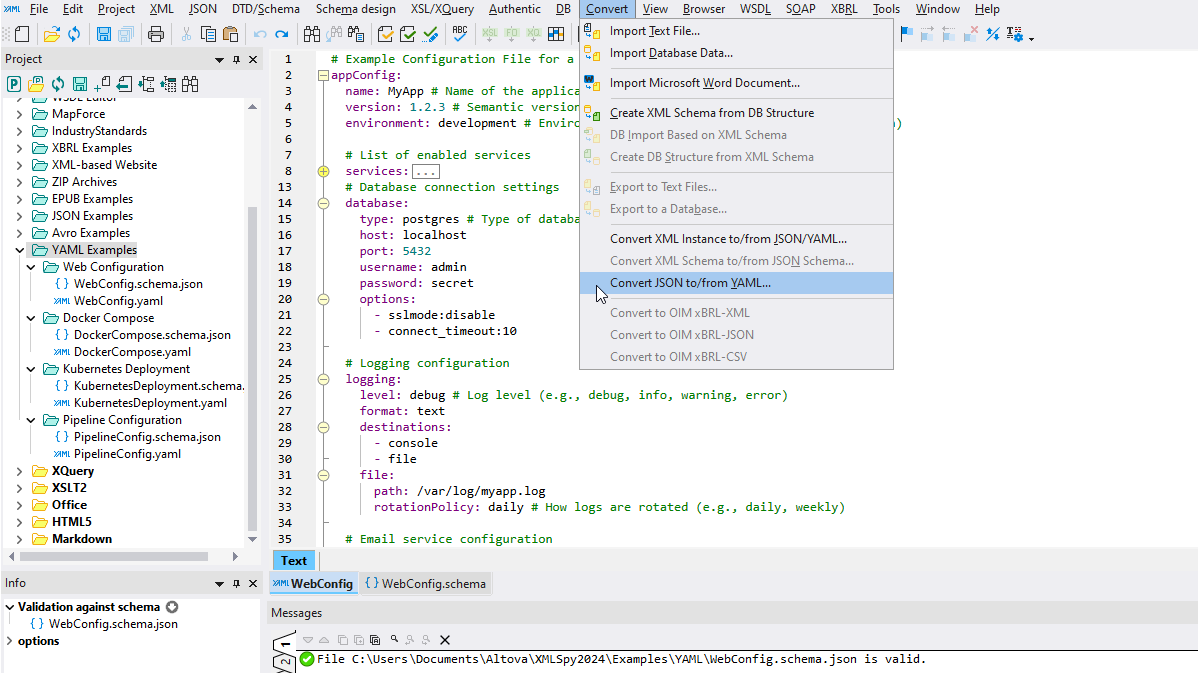The image size is (1198, 673).
Task: Click the Check well-formedness icon
Action: [386, 33]
